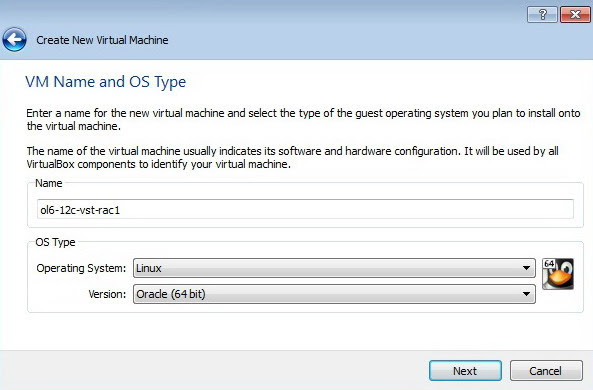Click the OS Type group label

pyautogui.click(x=55, y=242)
